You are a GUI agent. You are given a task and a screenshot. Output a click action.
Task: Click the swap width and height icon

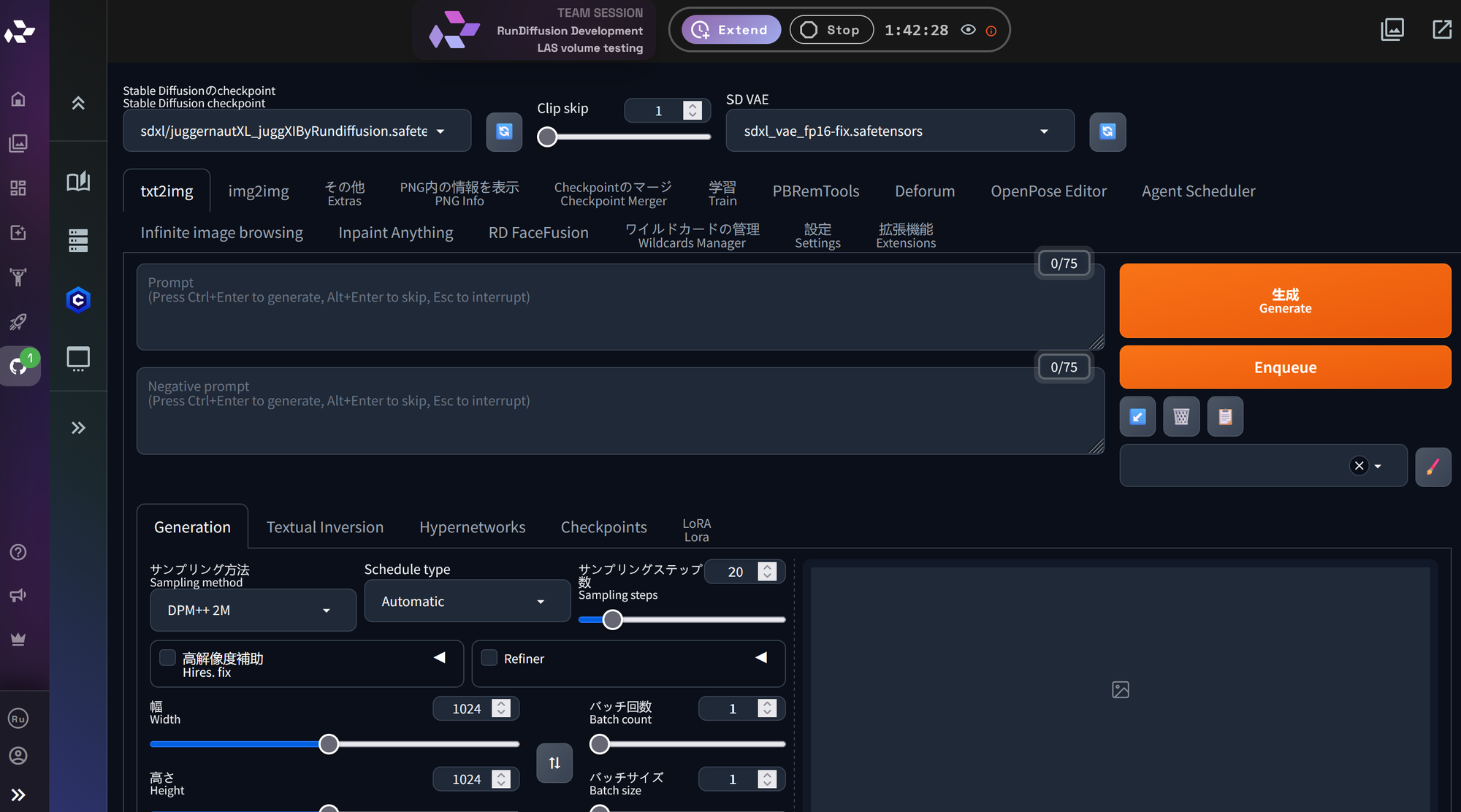point(554,763)
